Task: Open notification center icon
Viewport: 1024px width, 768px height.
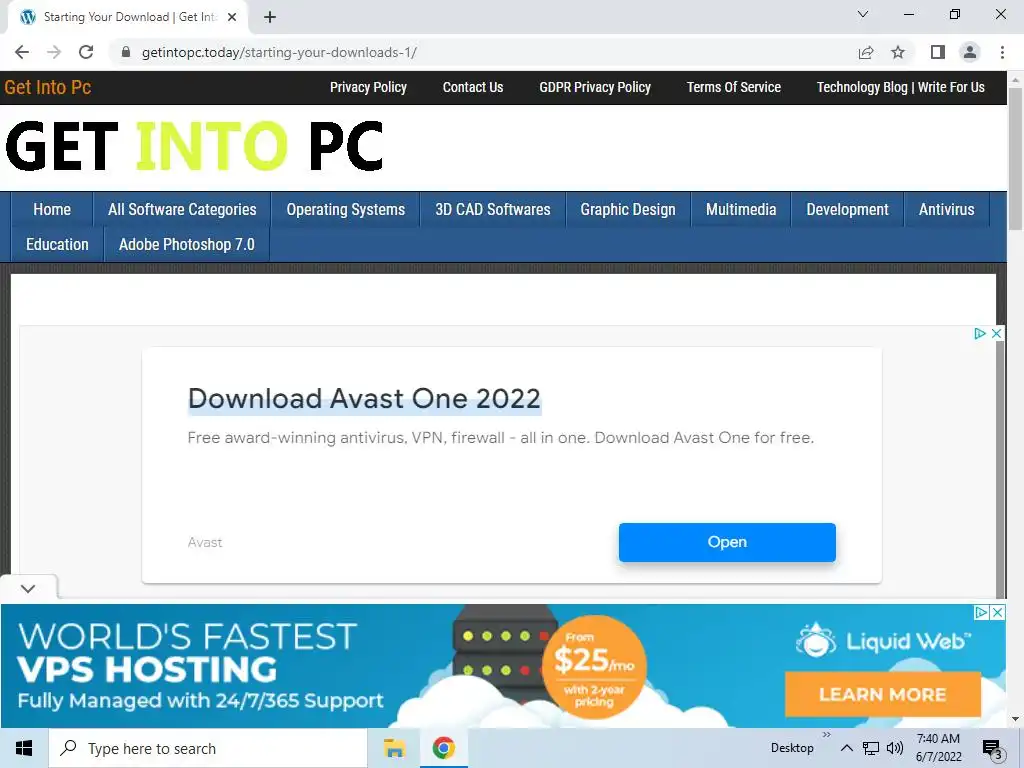Action: point(993,748)
